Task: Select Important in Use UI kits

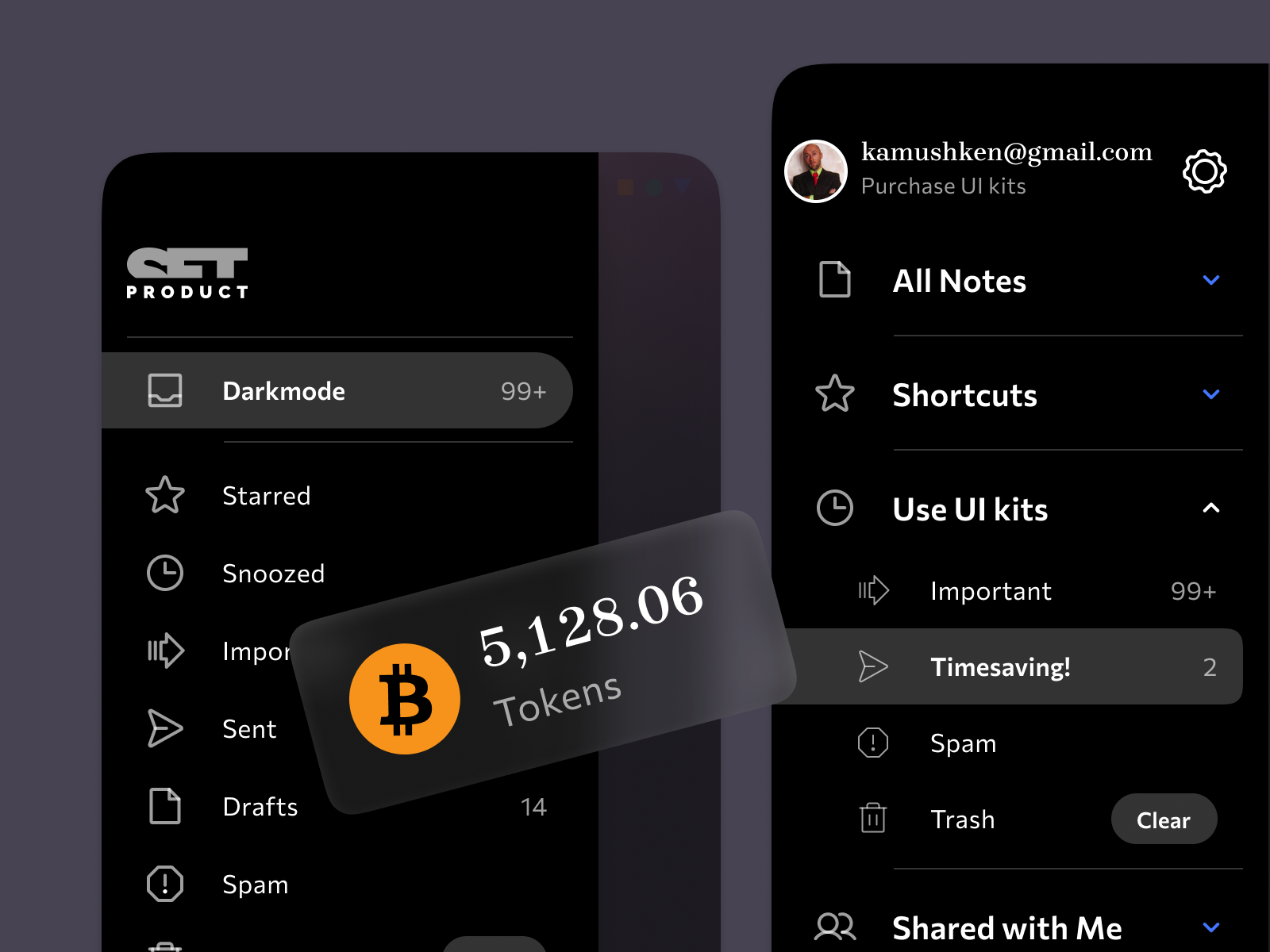Action: pyautogui.click(x=991, y=591)
